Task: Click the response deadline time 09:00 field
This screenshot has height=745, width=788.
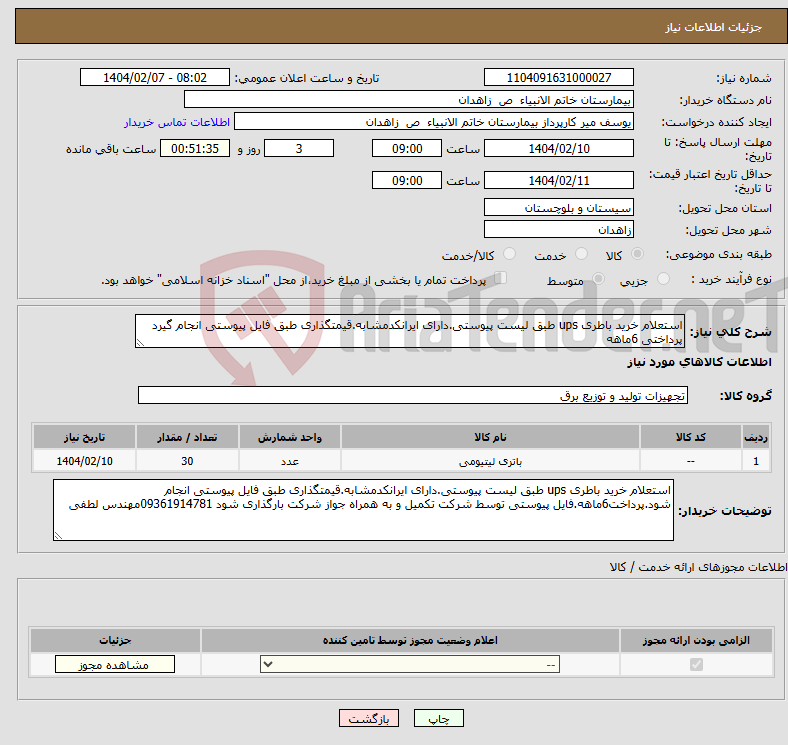Action: [x=407, y=148]
